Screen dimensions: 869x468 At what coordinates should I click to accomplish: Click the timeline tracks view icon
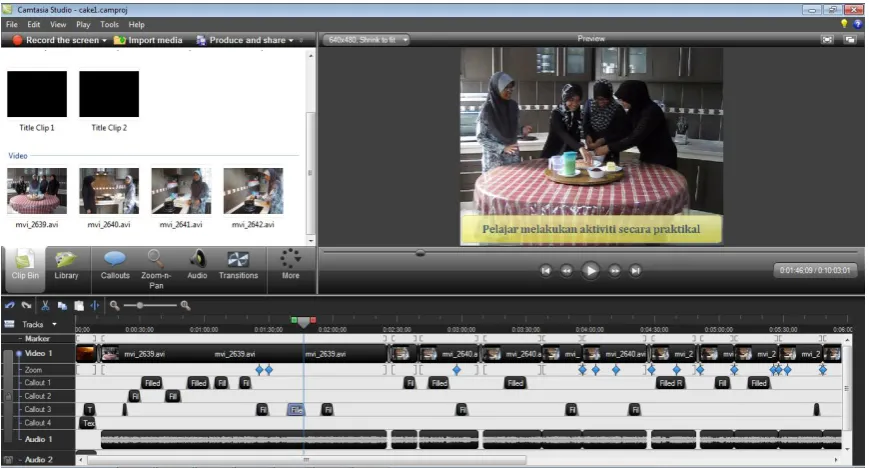tap(9, 324)
